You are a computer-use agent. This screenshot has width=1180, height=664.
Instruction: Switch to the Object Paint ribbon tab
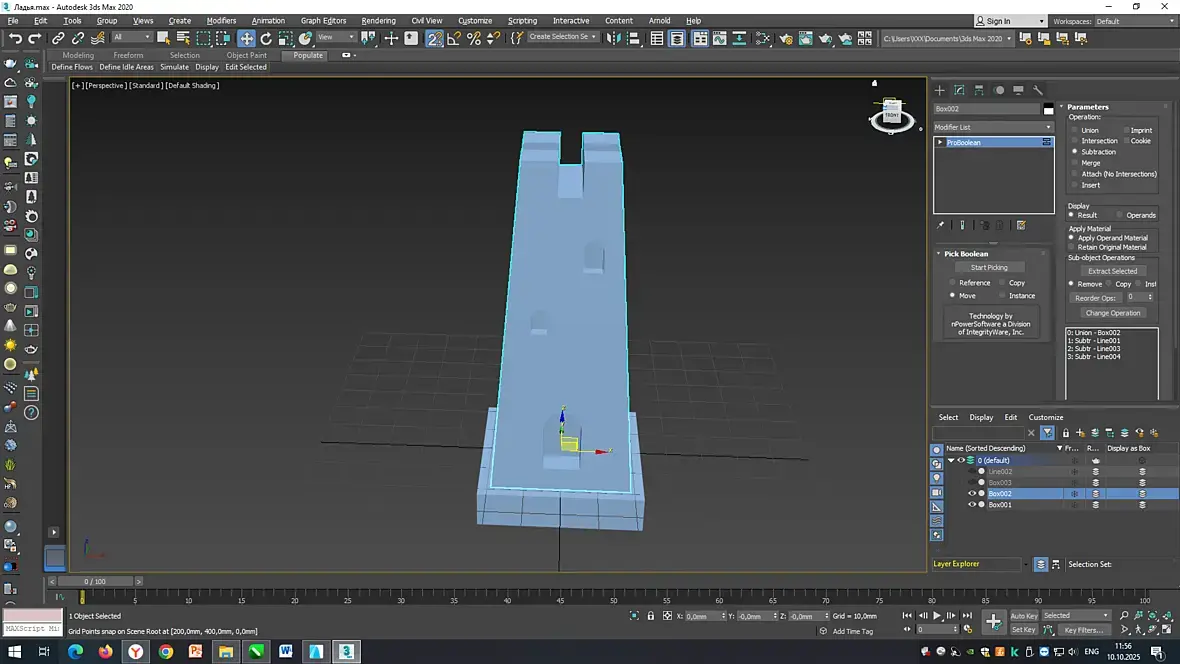[x=246, y=55]
